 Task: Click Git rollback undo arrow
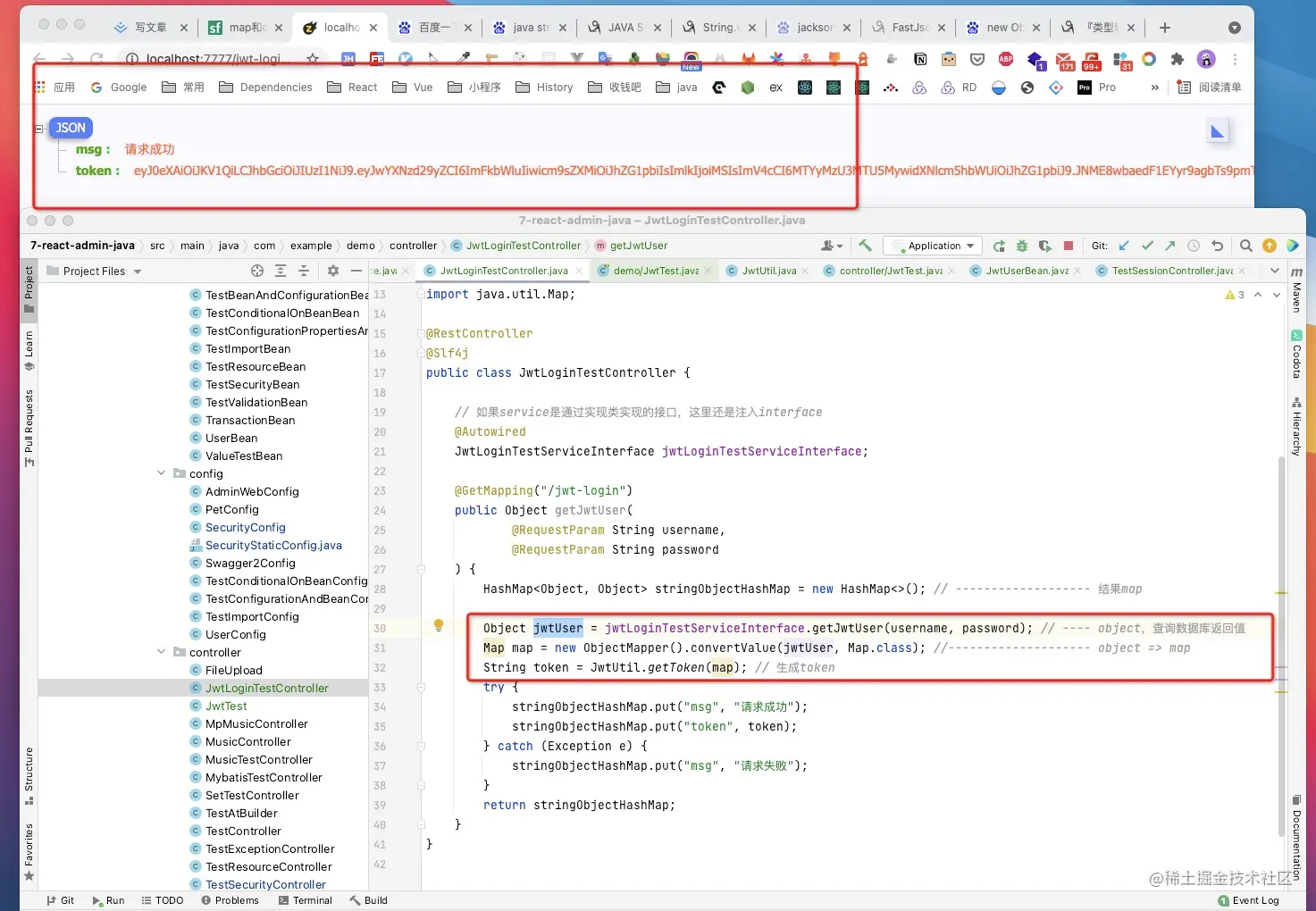click(x=1217, y=246)
